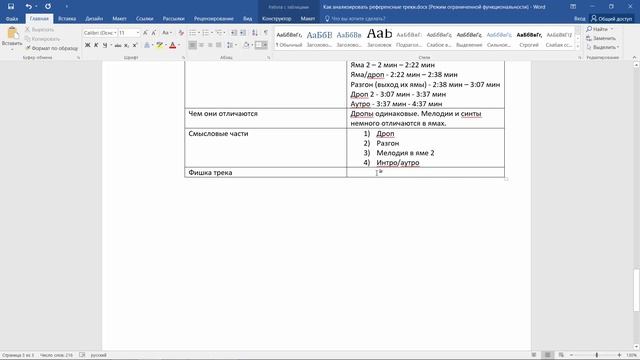Apply red font color A
The width and height of the screenshot is (640, 360).
coord(173,45)
